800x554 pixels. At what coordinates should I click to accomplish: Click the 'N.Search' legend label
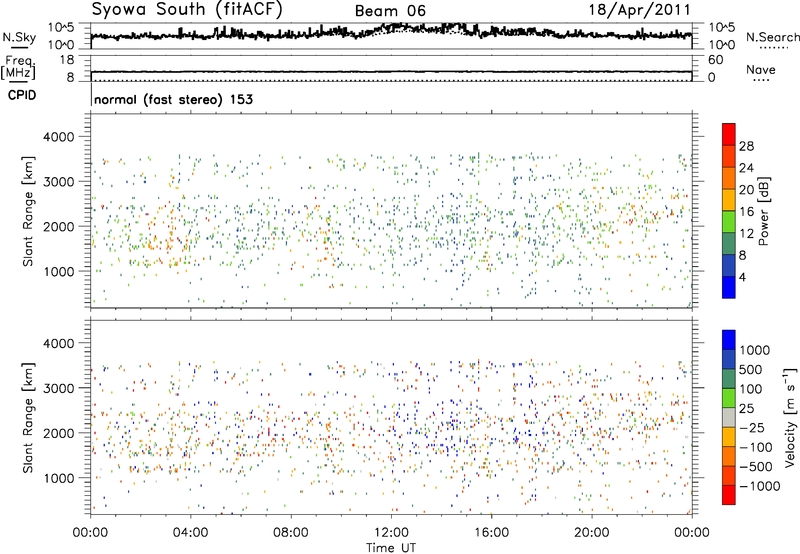[x=773, y=37]
